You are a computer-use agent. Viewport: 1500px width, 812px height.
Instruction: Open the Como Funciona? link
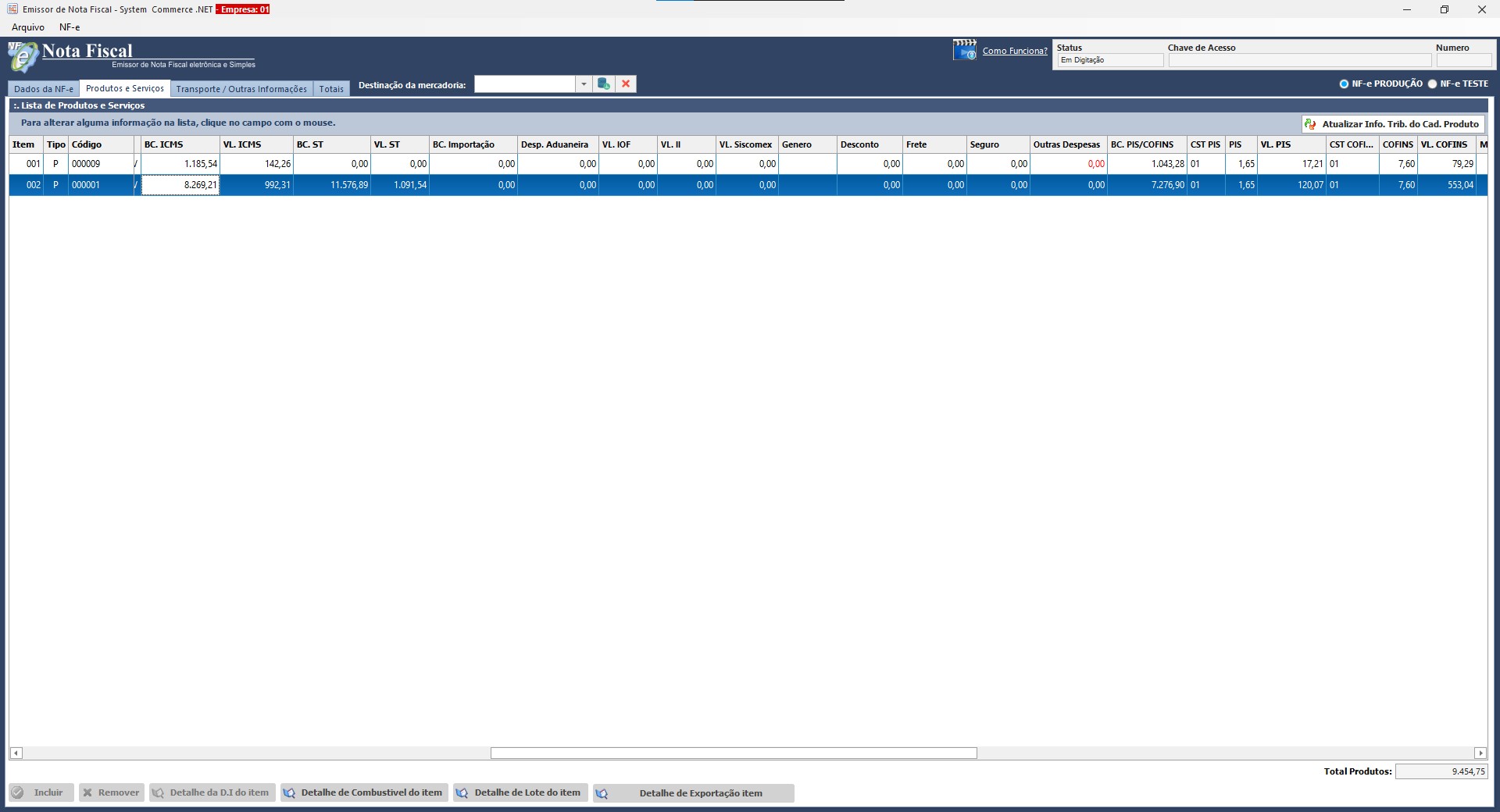coord(1014,51)
